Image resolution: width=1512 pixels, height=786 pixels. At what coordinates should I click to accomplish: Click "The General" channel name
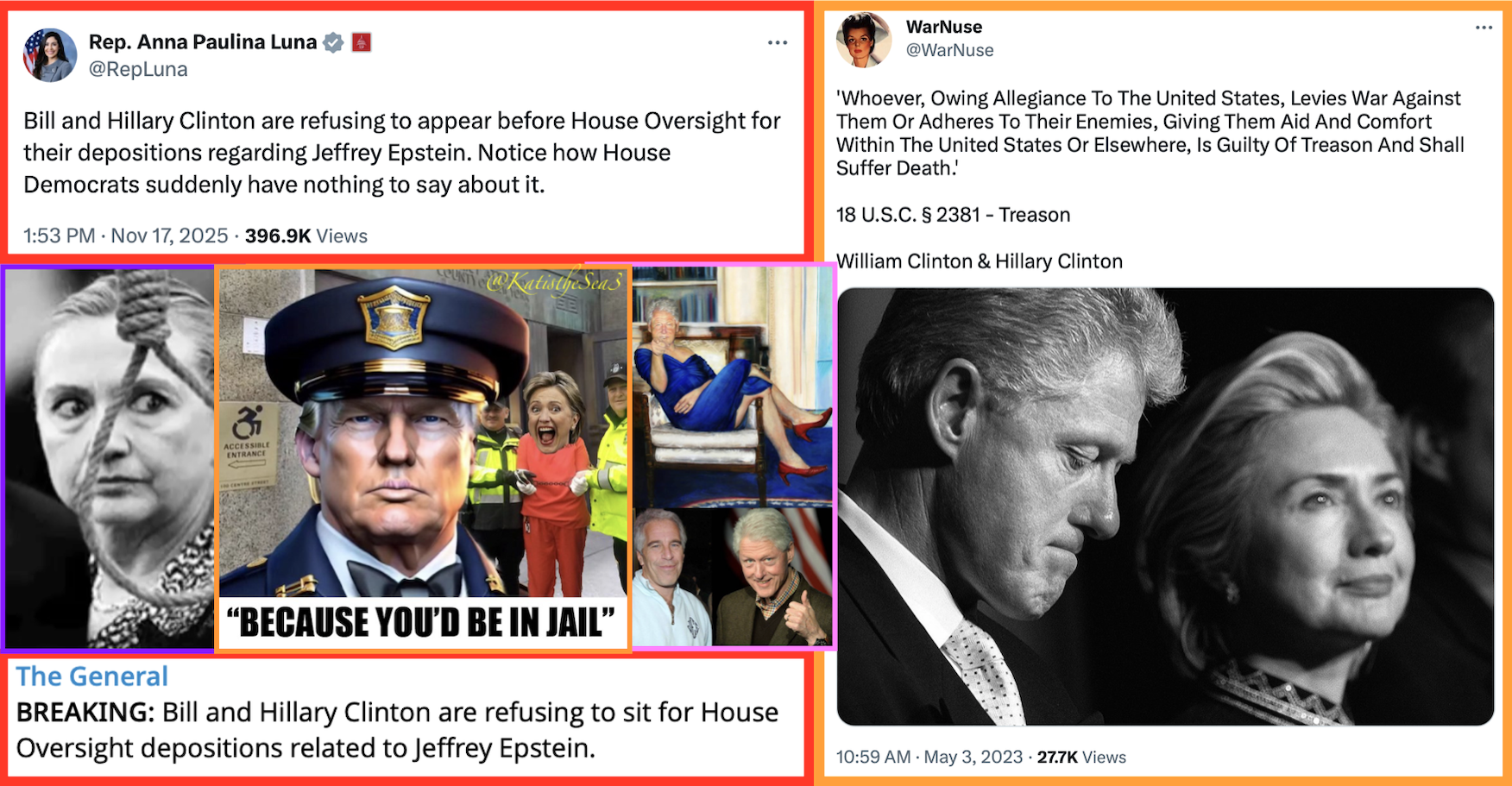click(x=92, y=676)
